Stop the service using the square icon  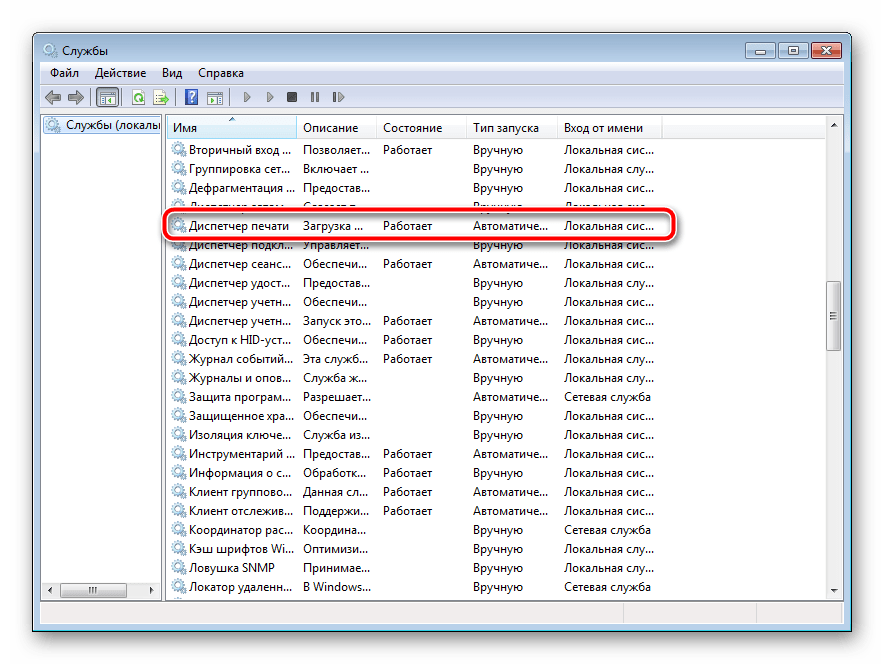(292, 97)
